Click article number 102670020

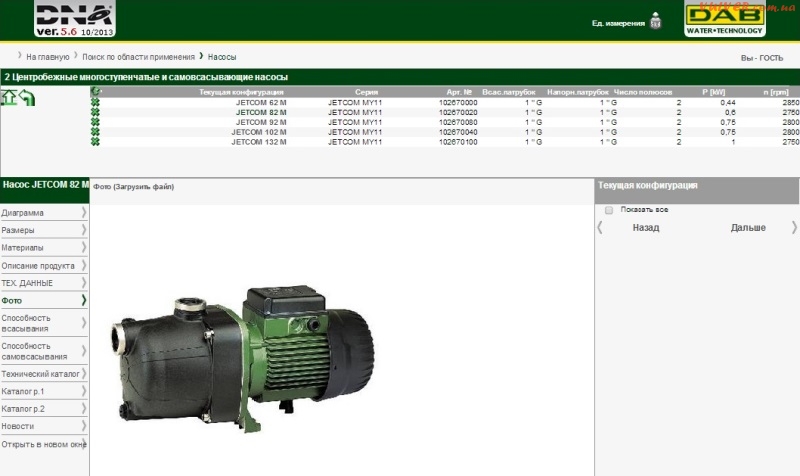(x=458, y=112)
